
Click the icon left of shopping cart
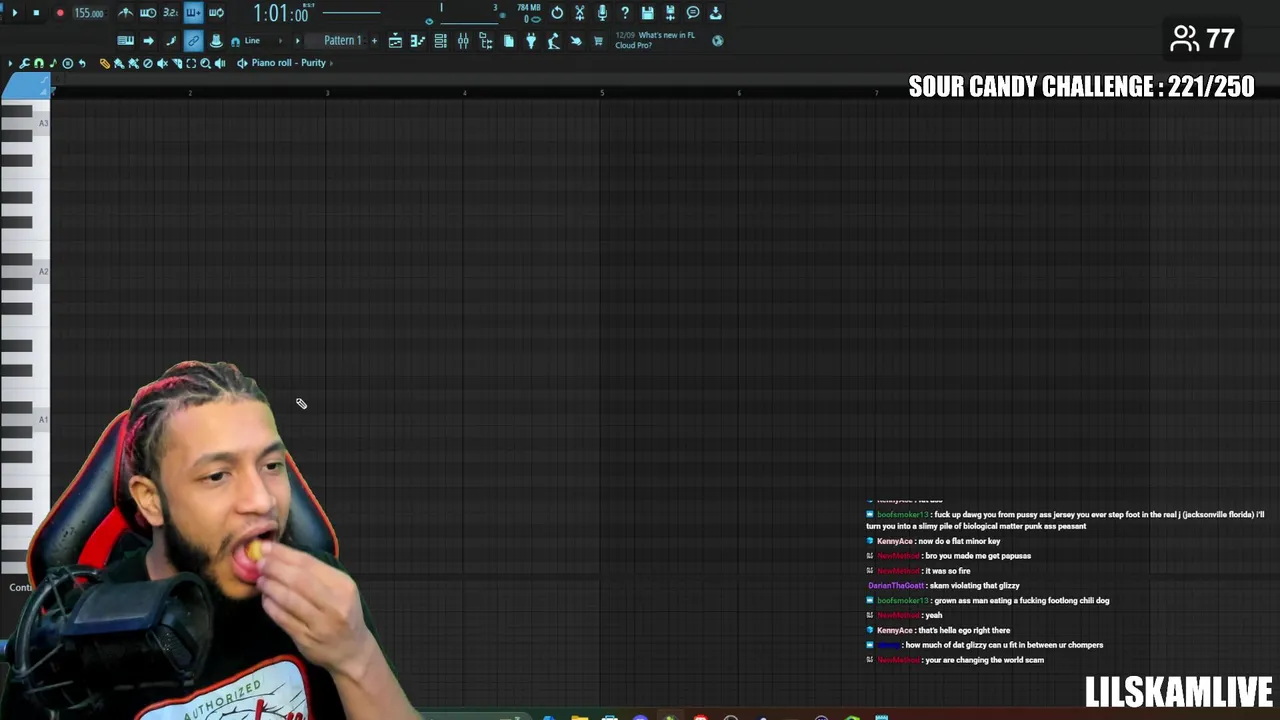click(x=576, y=41)
